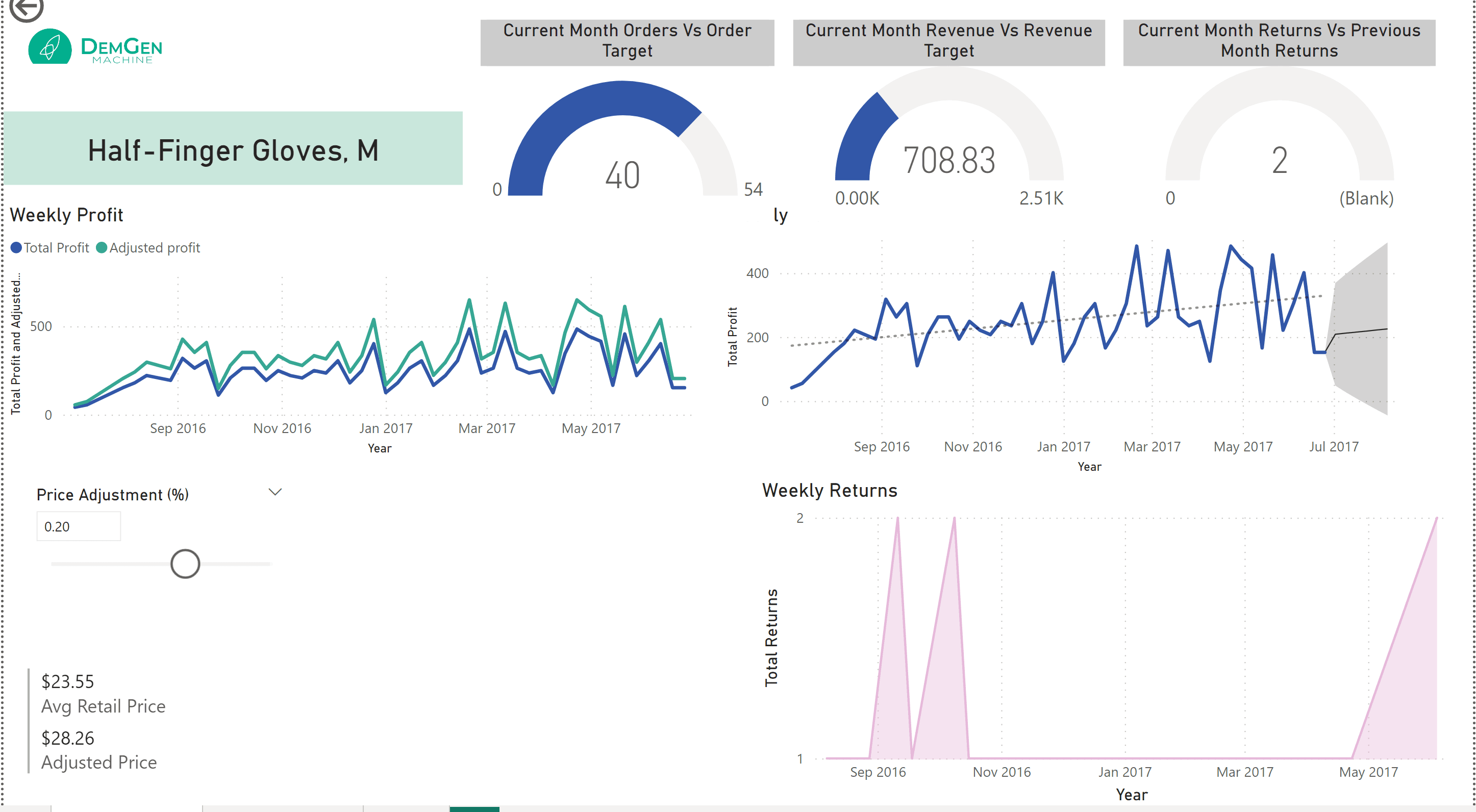Image resolution: width=1476 pixels, height=812 pixels.
Task: Click the Weekly Returns chart title
Action: pos(829,490)
